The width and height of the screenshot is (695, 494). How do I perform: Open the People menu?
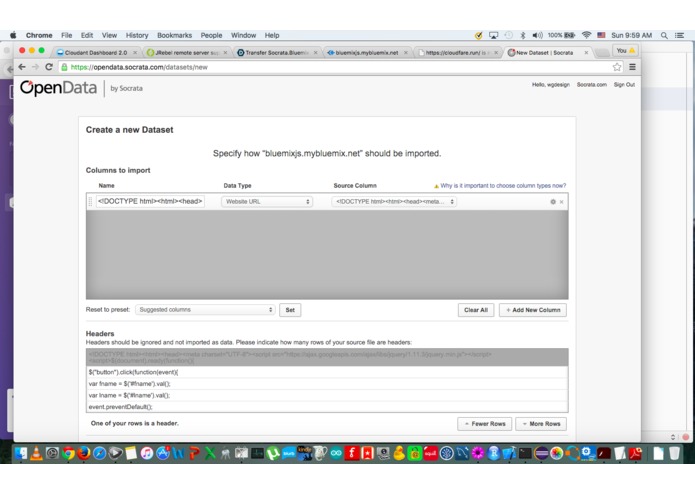[x=211, y=35]
